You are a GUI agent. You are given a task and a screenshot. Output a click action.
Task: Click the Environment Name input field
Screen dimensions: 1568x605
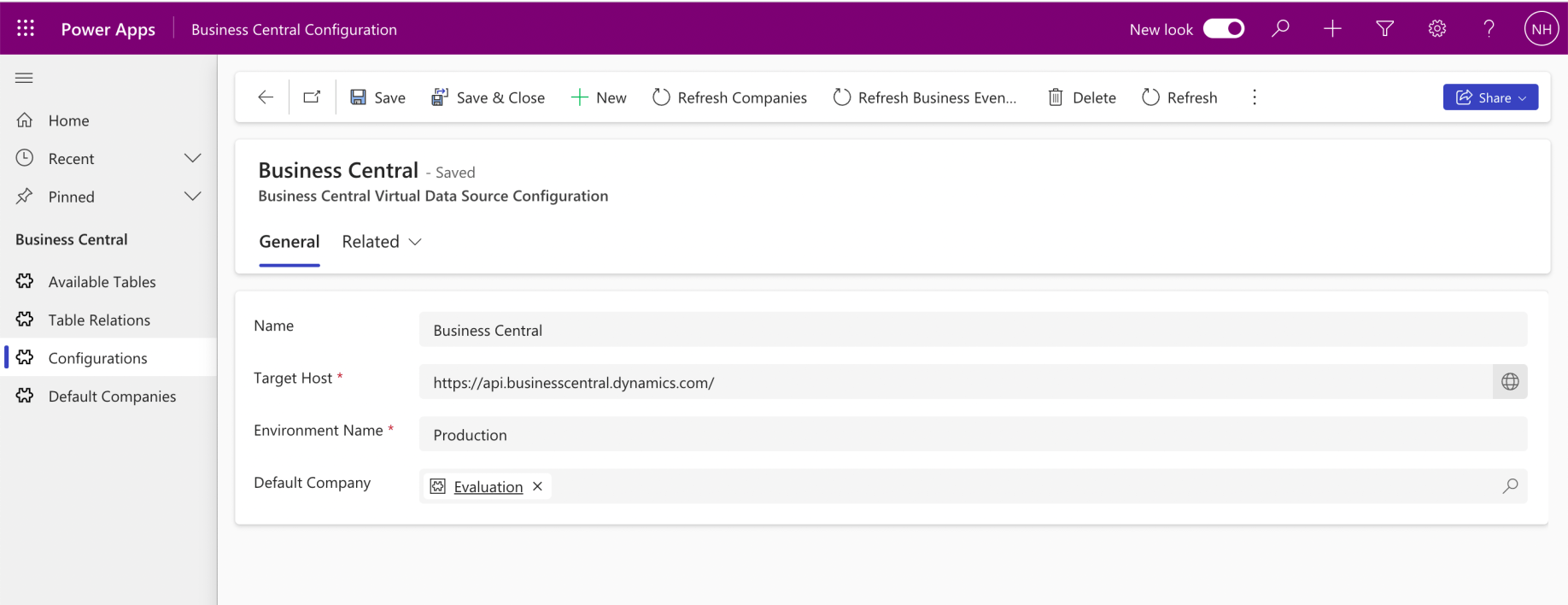972,435
